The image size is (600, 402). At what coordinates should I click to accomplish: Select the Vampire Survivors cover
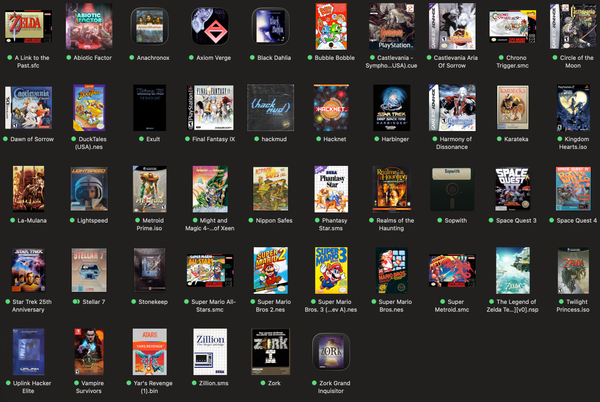89,352
